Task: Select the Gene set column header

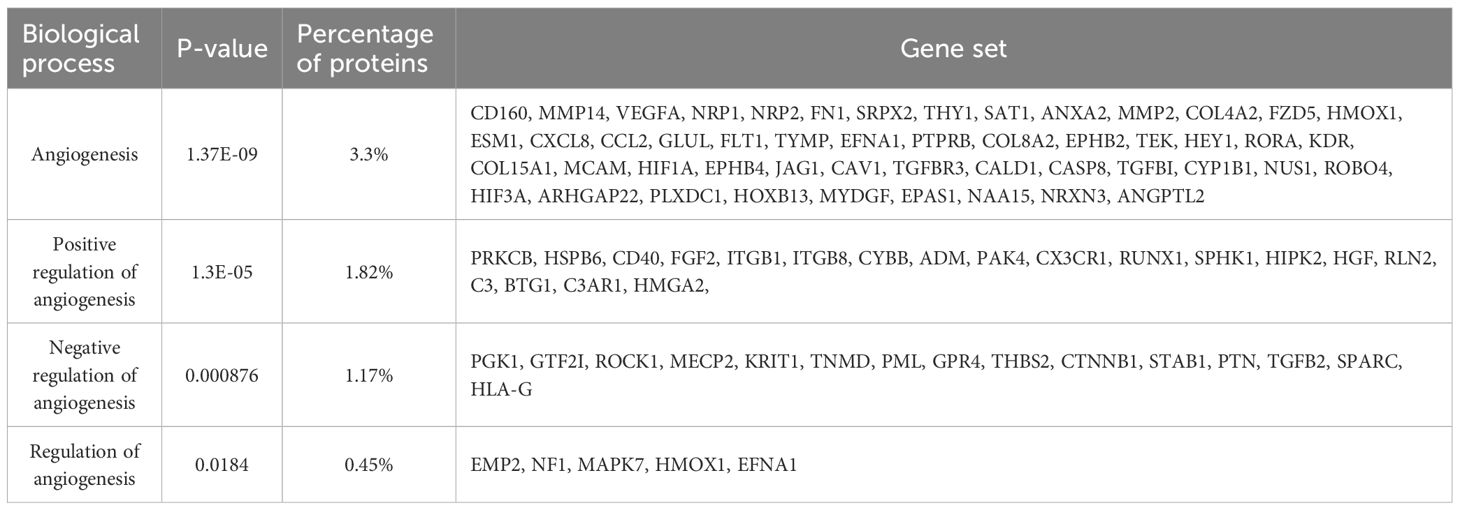Action: [x=953, y=49]
